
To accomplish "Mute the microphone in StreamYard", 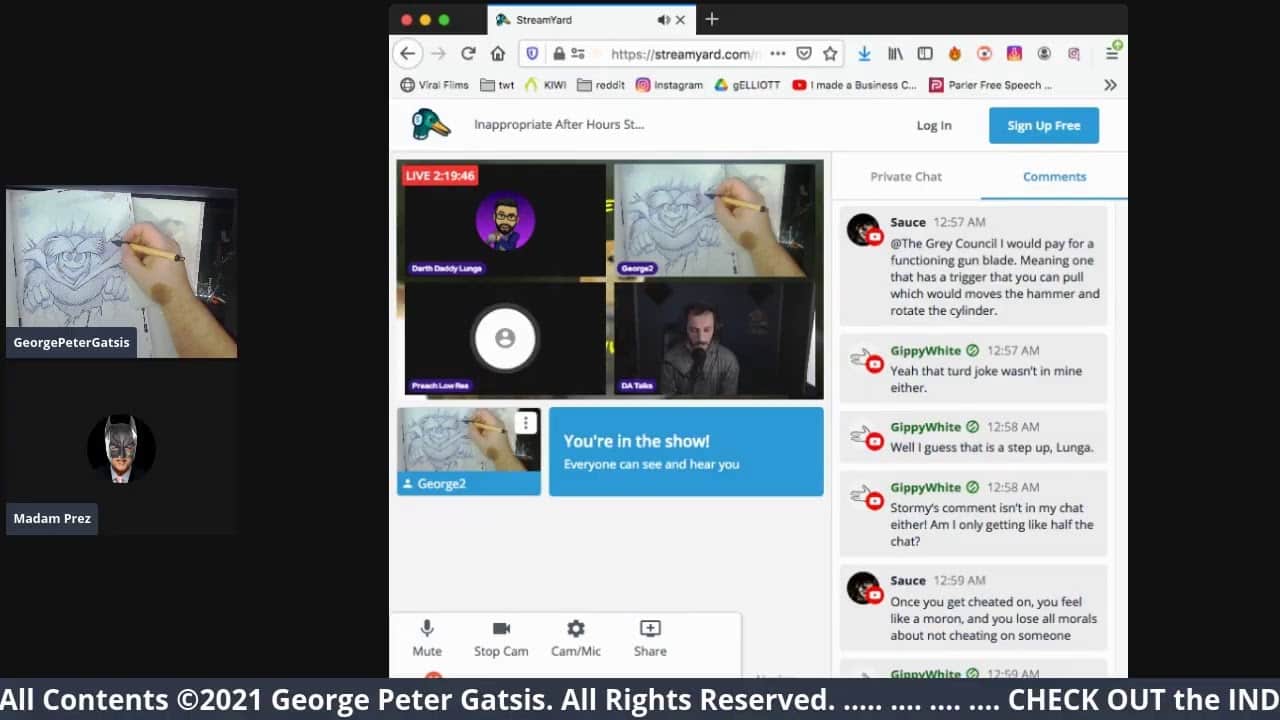I will [x=427, y=637].
